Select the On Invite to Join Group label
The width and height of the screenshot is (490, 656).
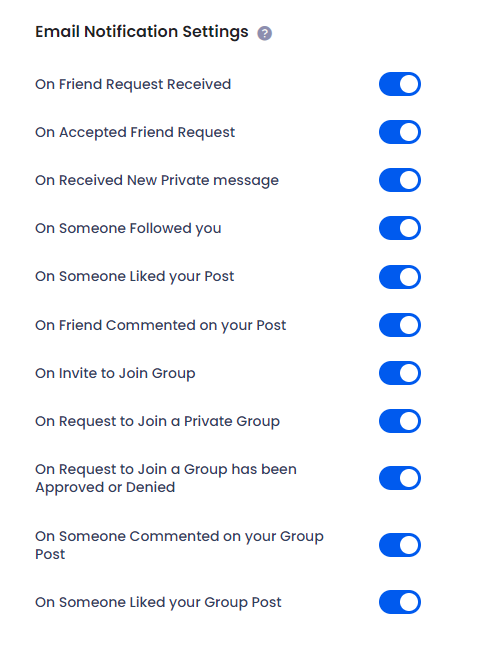[x=115, y=373]
